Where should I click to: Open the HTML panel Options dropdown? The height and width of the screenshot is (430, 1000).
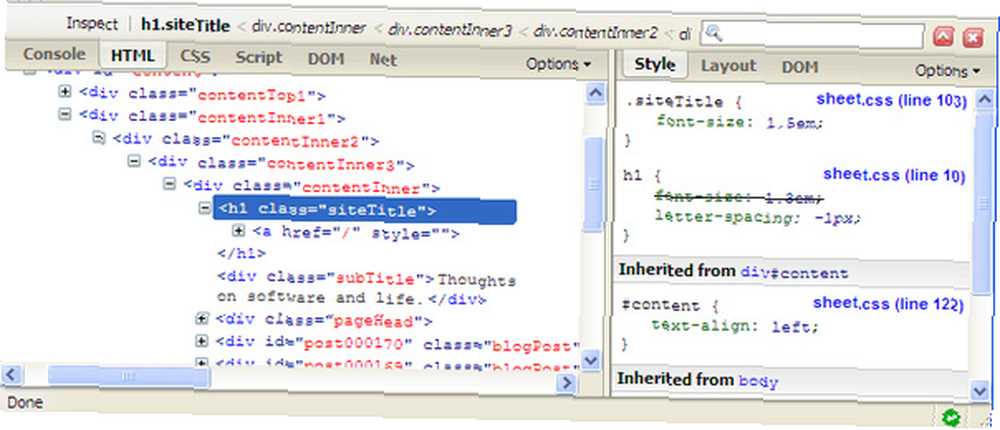point(559,64)
